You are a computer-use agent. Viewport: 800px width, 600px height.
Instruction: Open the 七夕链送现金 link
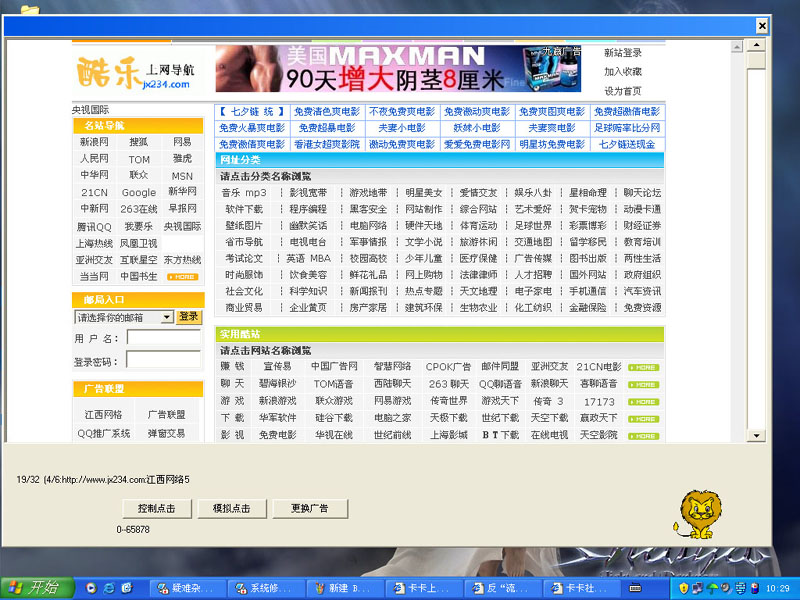click(x=627, y=144)
